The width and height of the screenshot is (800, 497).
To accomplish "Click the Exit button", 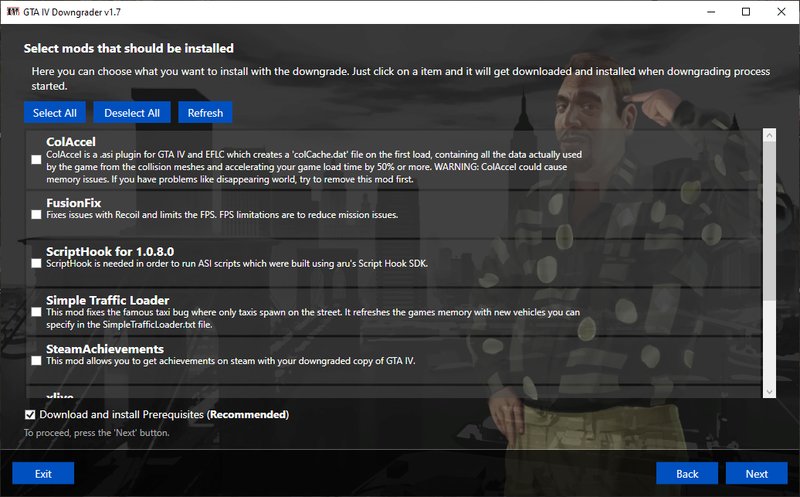I will 43,474.
